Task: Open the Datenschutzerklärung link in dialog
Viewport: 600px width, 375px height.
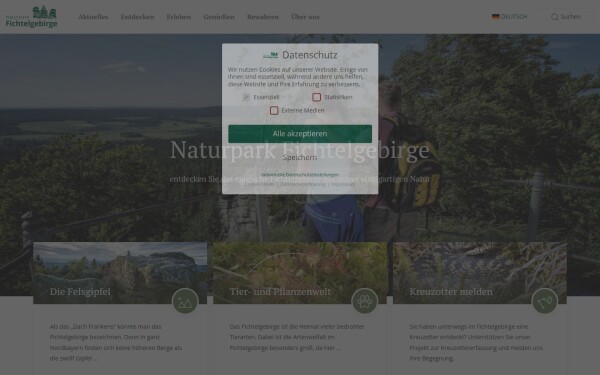Action: 303,184
